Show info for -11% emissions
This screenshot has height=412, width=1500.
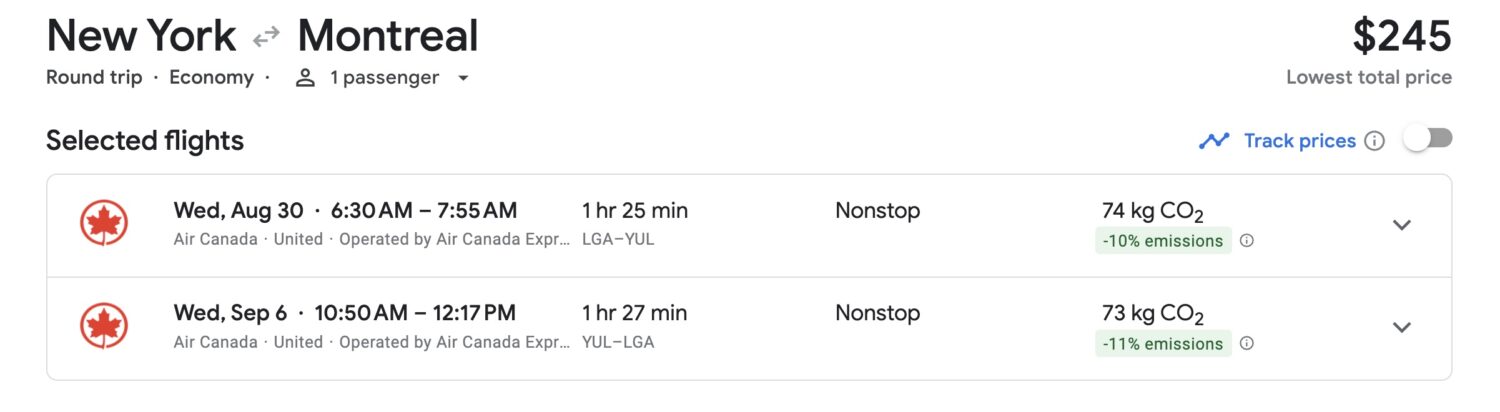point(1247,344)
